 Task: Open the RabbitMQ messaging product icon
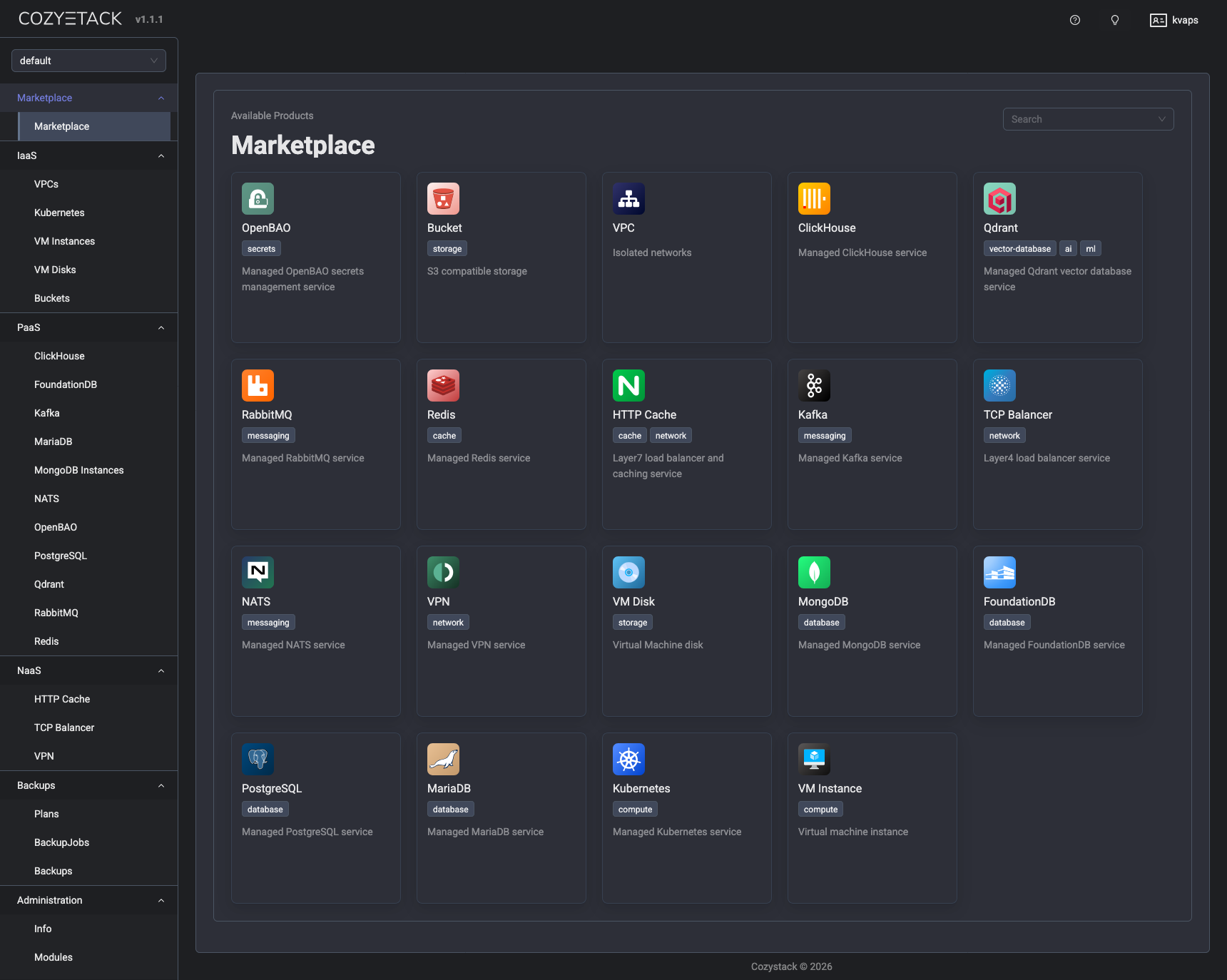[x=258, y=385]
